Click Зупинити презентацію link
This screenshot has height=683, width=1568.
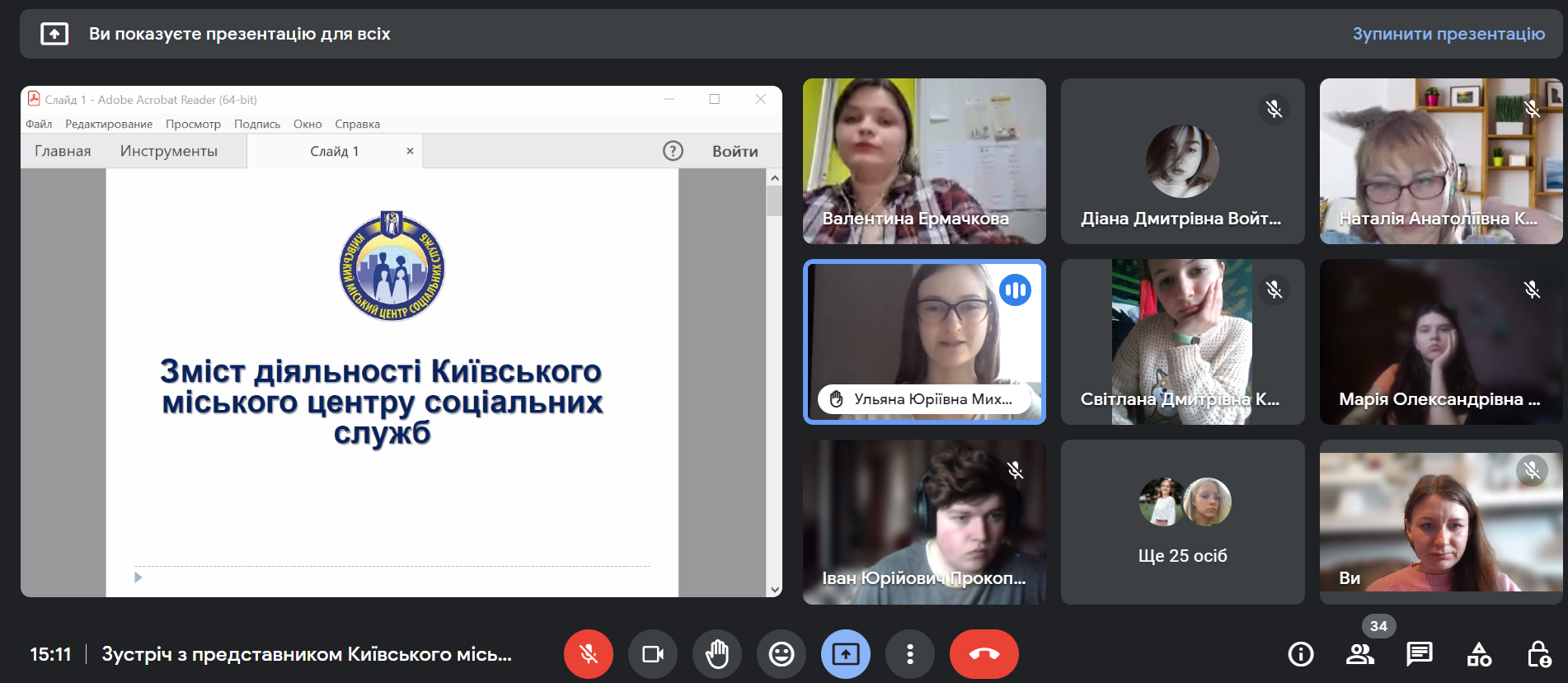click(1448, 34)
